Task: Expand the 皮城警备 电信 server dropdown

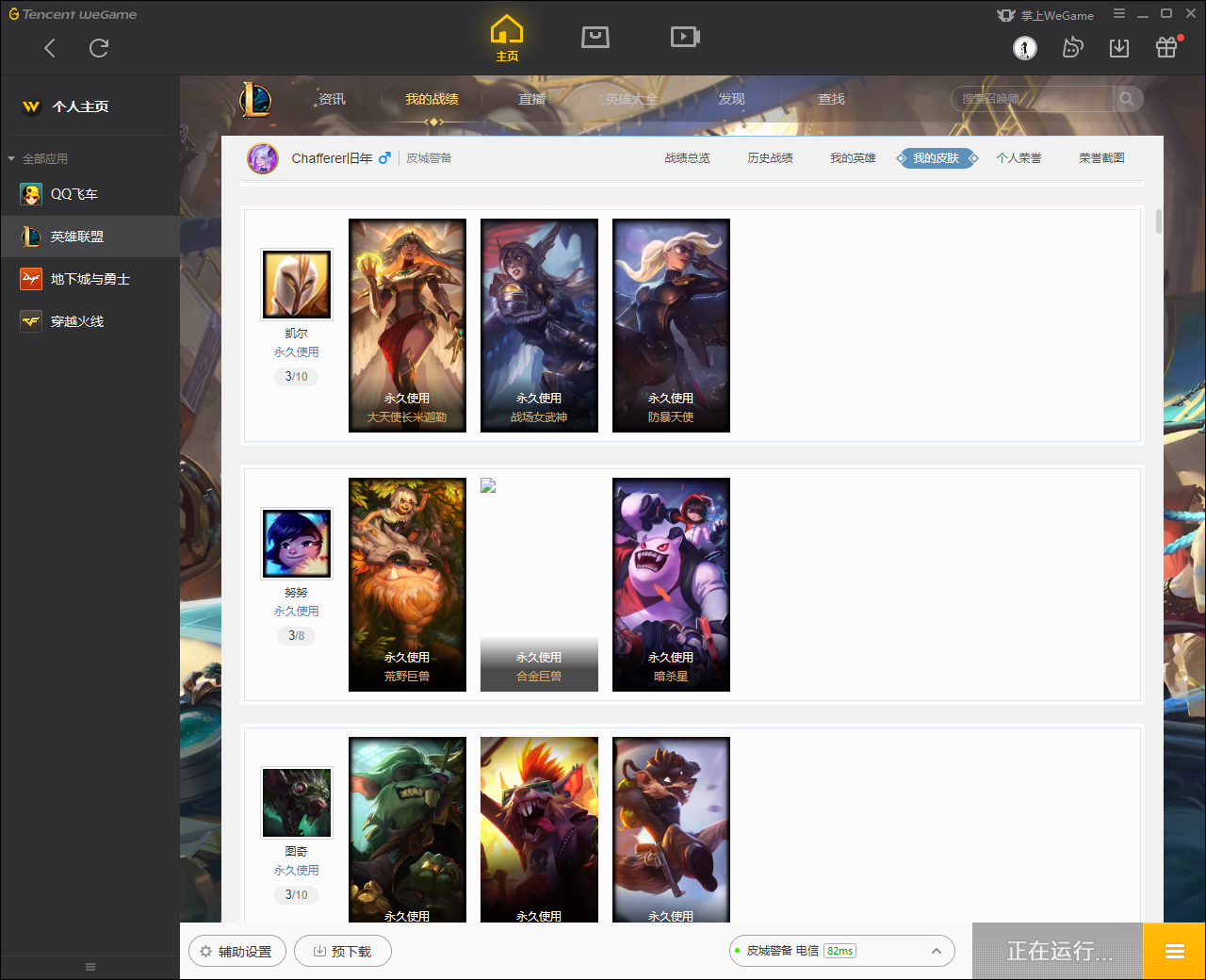Action: [842, 951]
